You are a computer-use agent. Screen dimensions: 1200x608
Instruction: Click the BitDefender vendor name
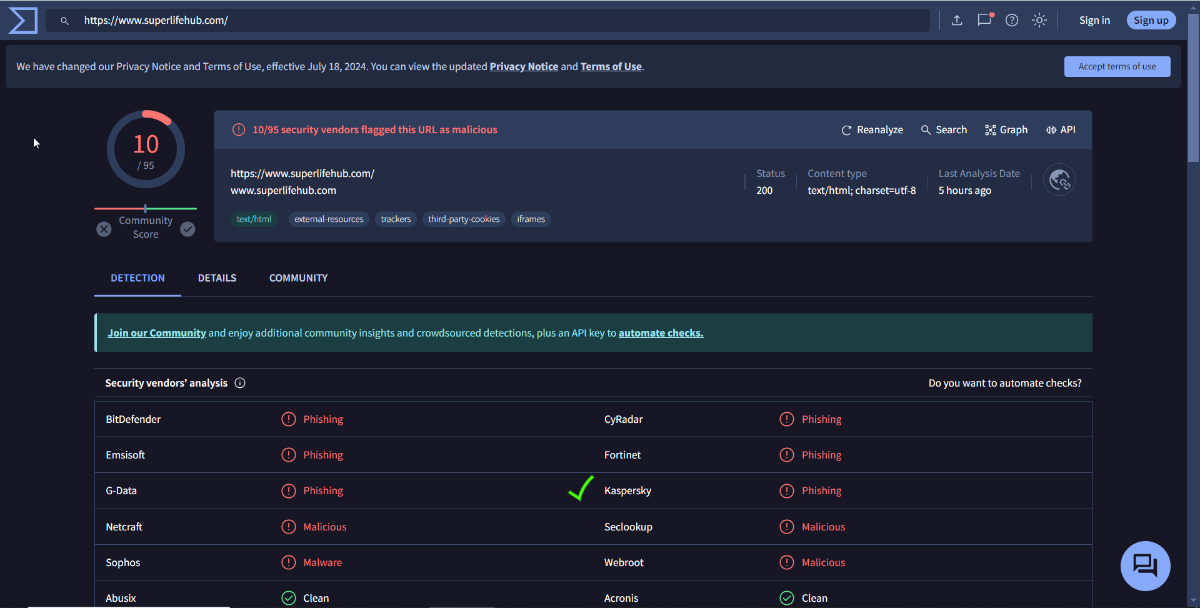pyautogui.click(x=133, y=419)
